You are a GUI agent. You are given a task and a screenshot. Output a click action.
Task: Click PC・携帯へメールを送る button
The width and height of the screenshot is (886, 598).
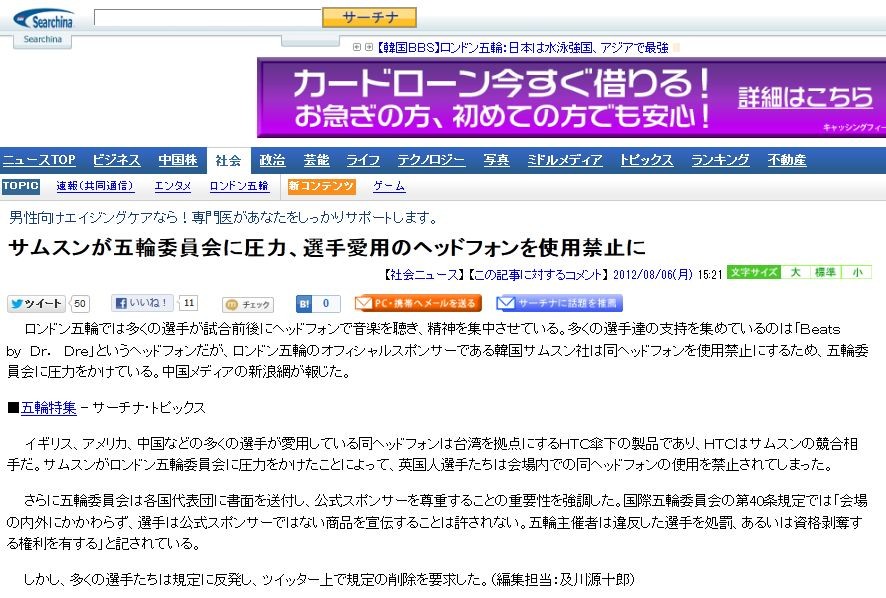click(418, 303)
